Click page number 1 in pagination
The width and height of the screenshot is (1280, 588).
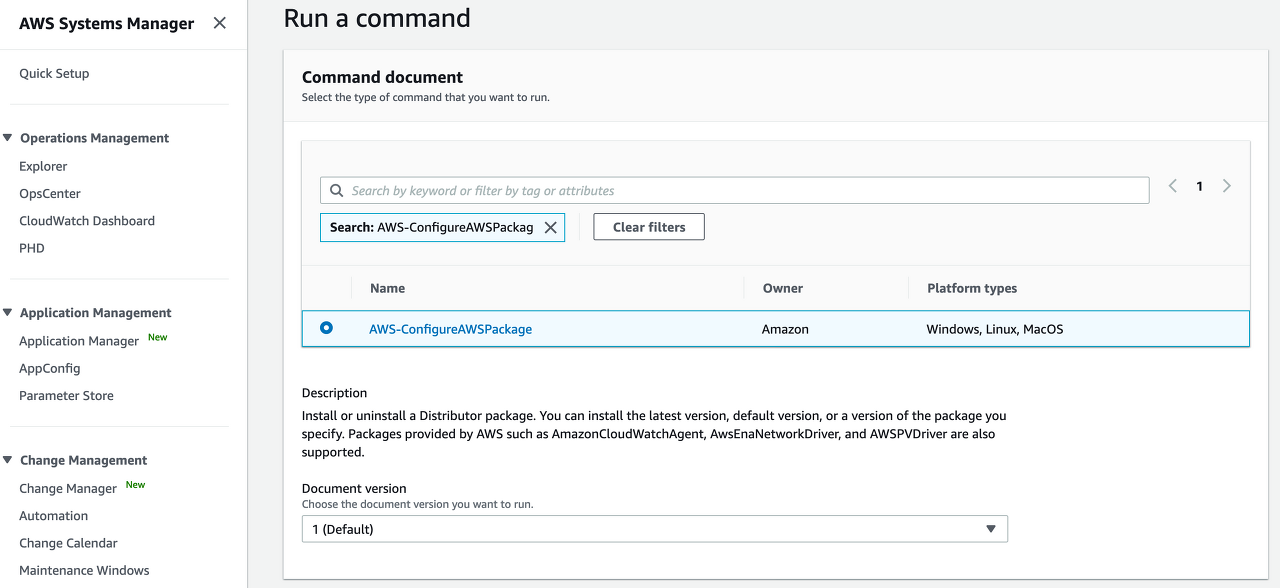point(1200,186)
